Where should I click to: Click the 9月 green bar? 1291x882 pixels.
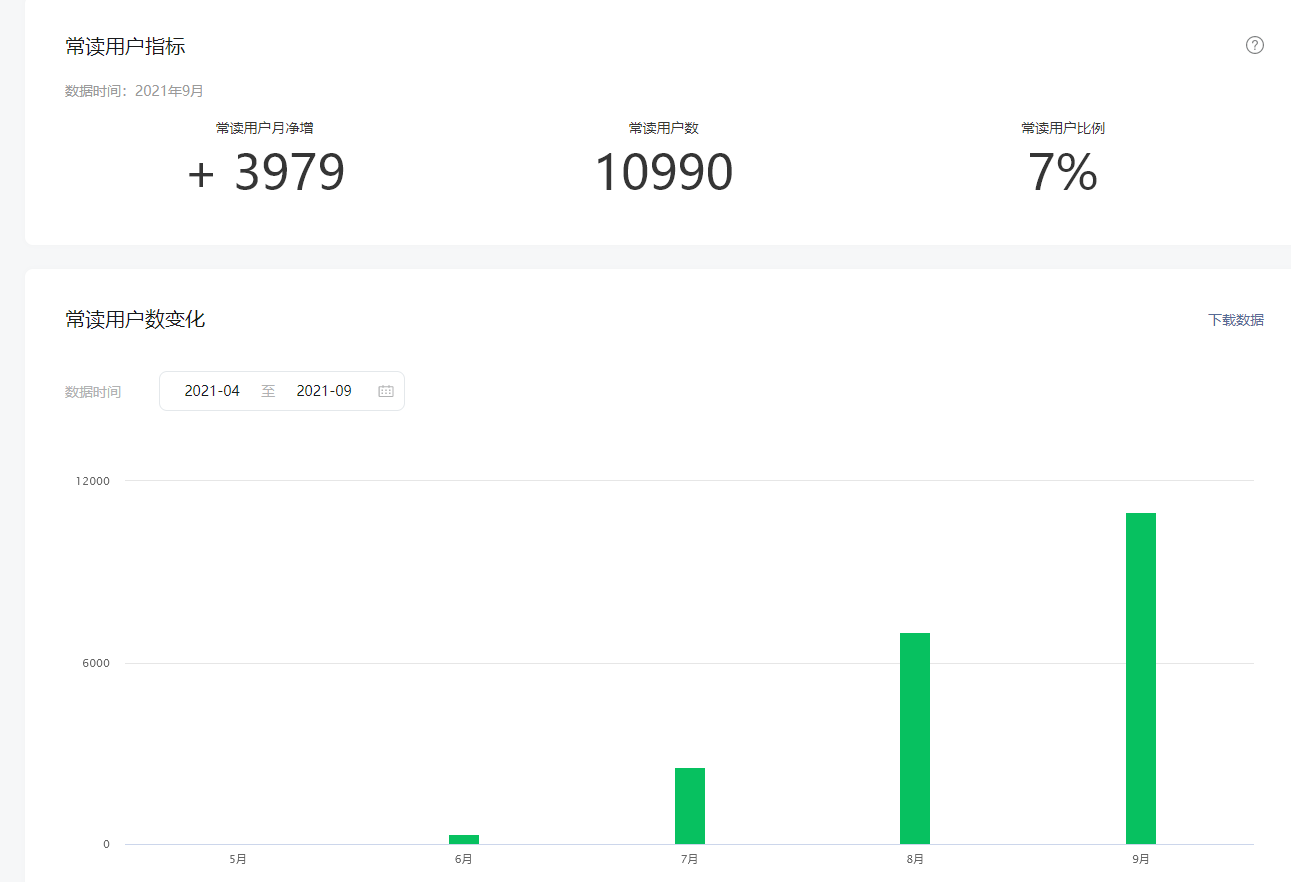point(1141,678)
